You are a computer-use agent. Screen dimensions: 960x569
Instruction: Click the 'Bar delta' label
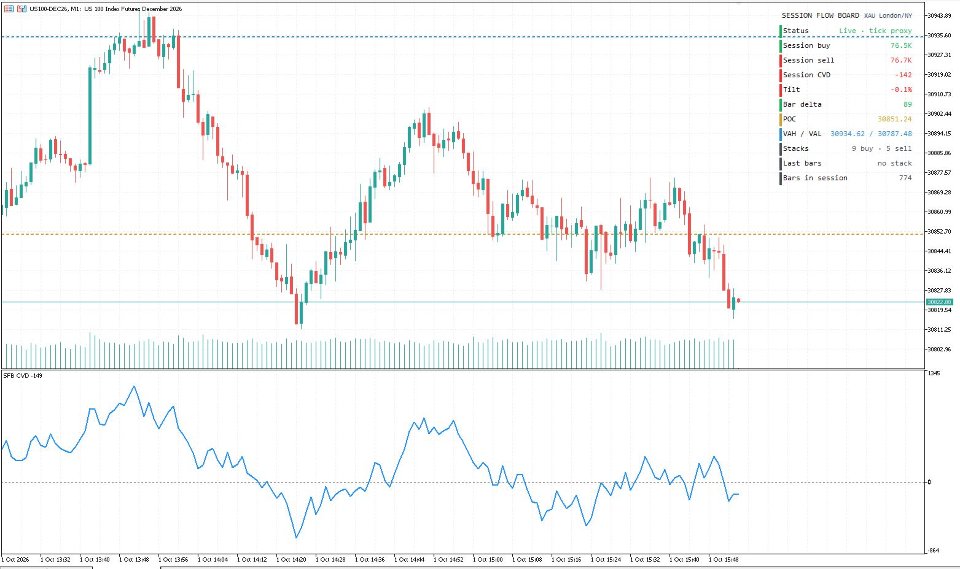tap(802, 104)
